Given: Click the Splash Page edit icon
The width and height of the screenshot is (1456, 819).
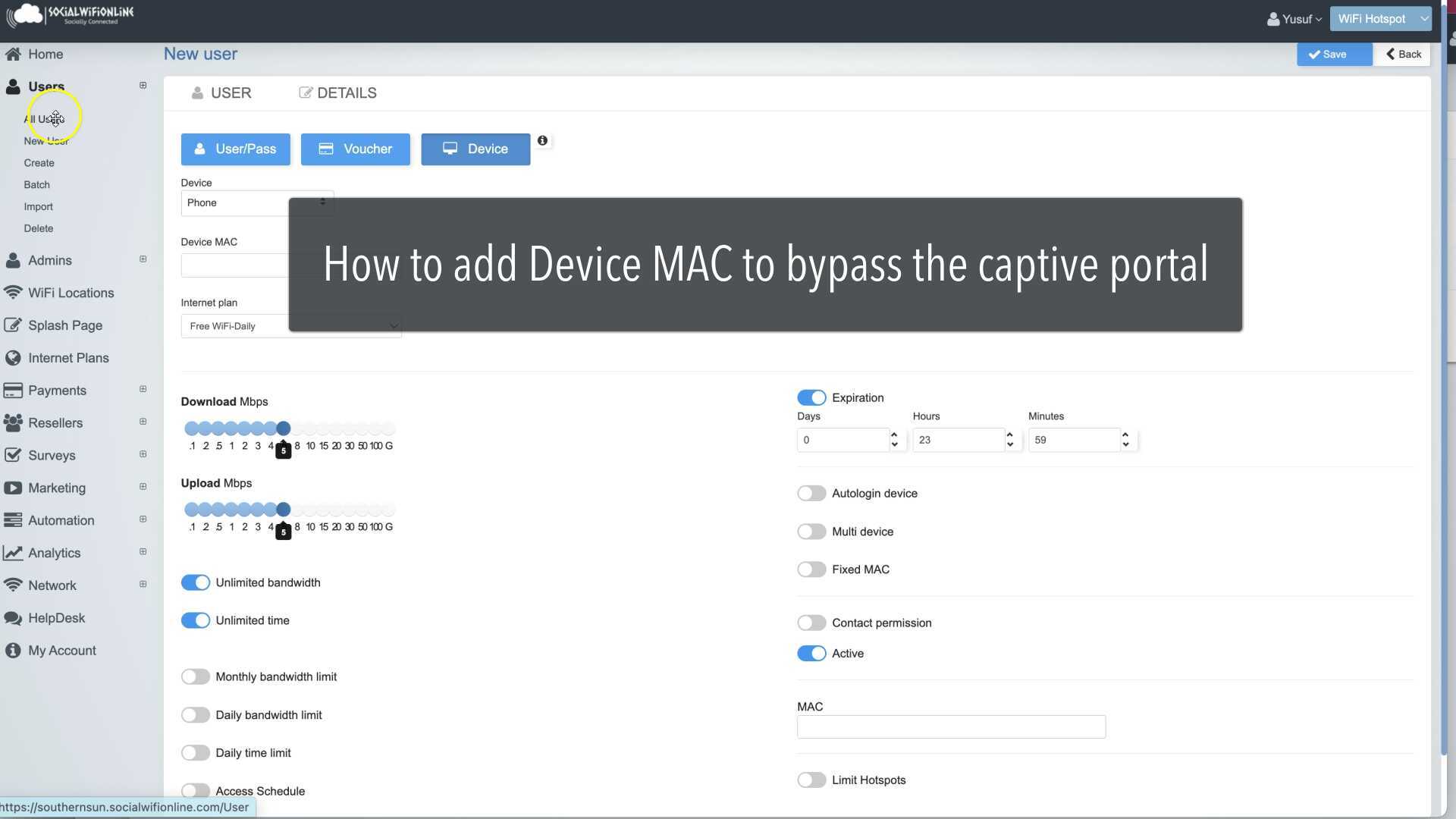Looking at the screenshot, I should pyautogui.click(x=13, y=325).
